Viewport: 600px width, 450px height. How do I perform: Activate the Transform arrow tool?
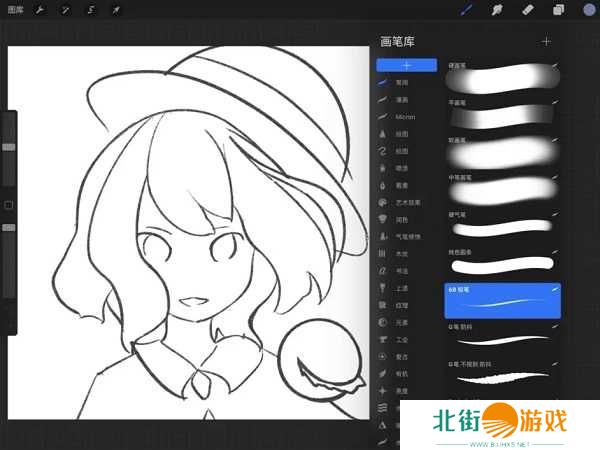[116, 9]
